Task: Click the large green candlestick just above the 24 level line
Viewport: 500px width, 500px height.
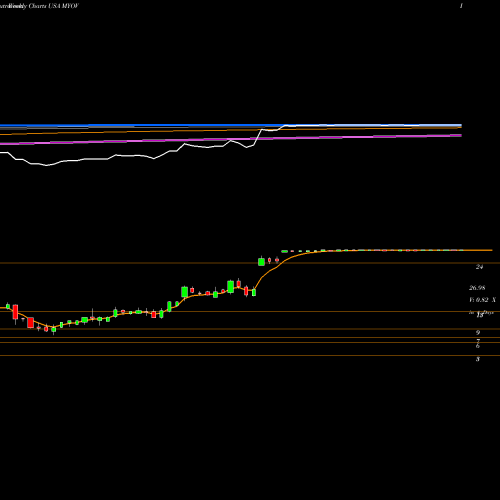Action: coord(261,261)
